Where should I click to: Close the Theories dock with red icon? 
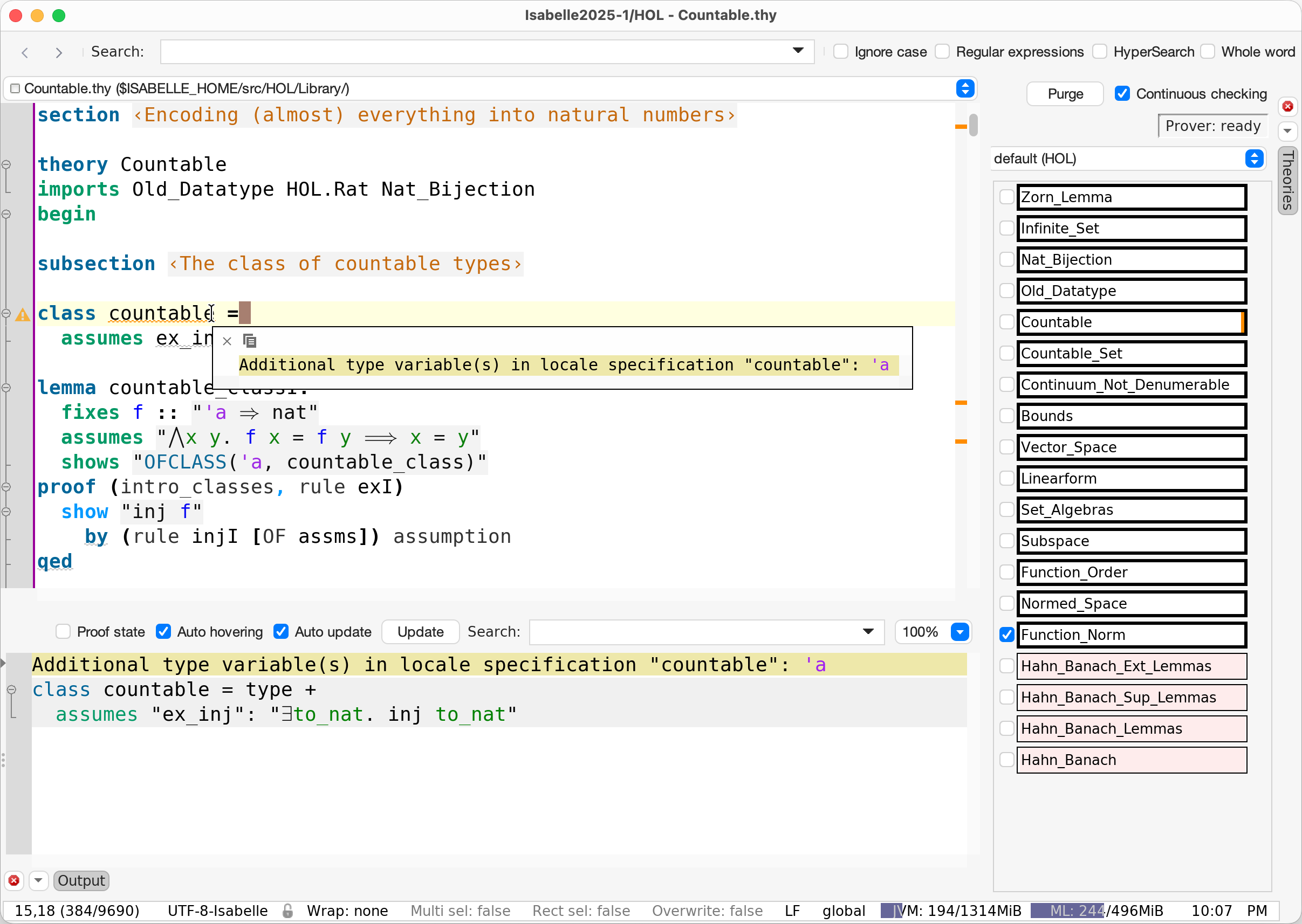[x=1287, y=106]
